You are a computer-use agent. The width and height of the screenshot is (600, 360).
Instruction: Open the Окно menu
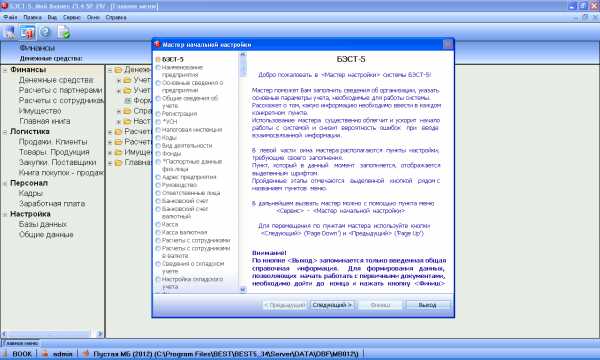pos(93,18)
